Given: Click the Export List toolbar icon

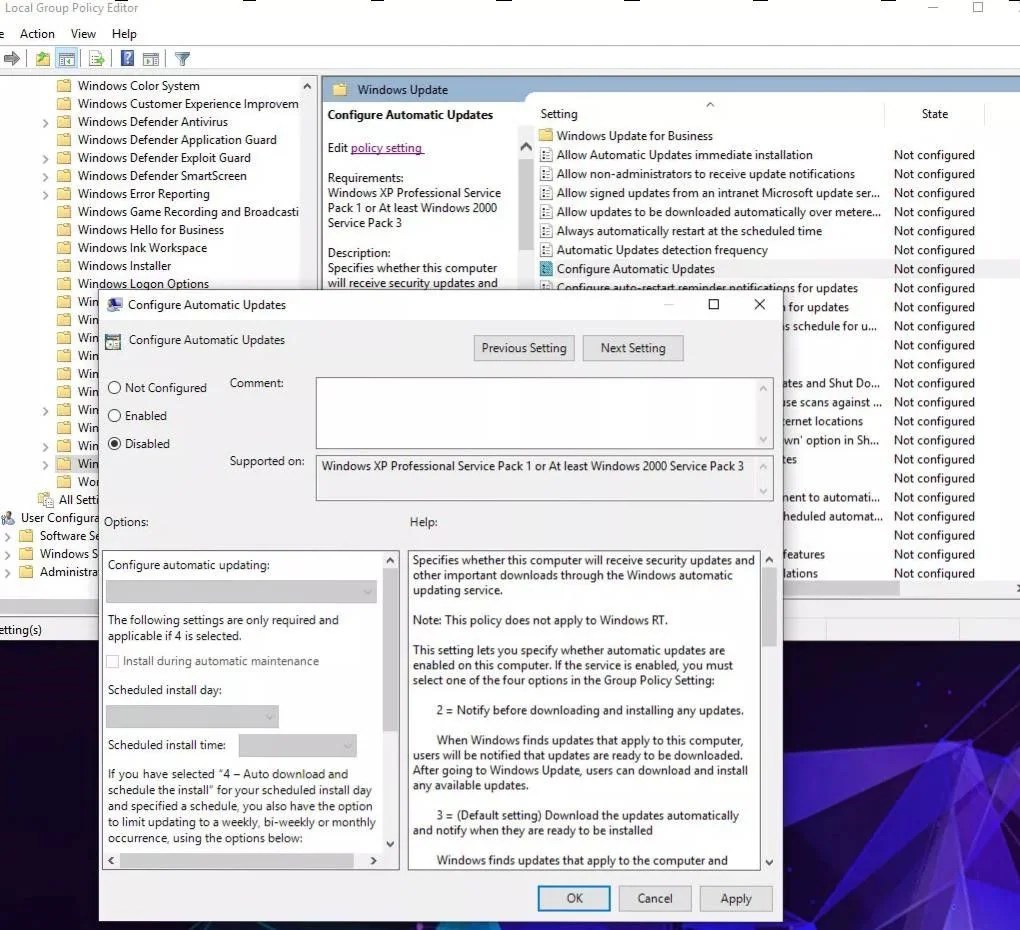Looking at the screenshot, I should (96, 59).
